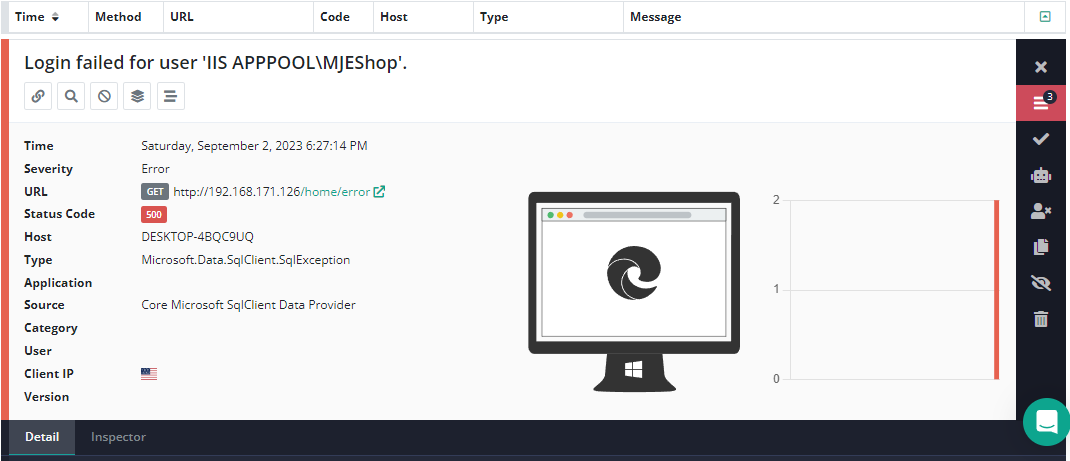
Task: Click the external link icon after the URL
Action: (379, 192)
